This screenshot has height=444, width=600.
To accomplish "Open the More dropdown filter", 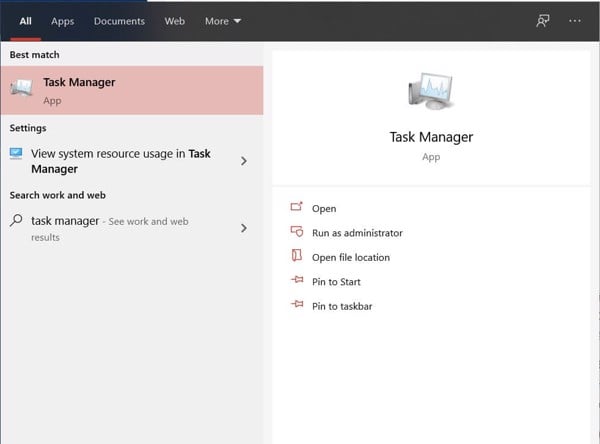I will coord(223,21).
